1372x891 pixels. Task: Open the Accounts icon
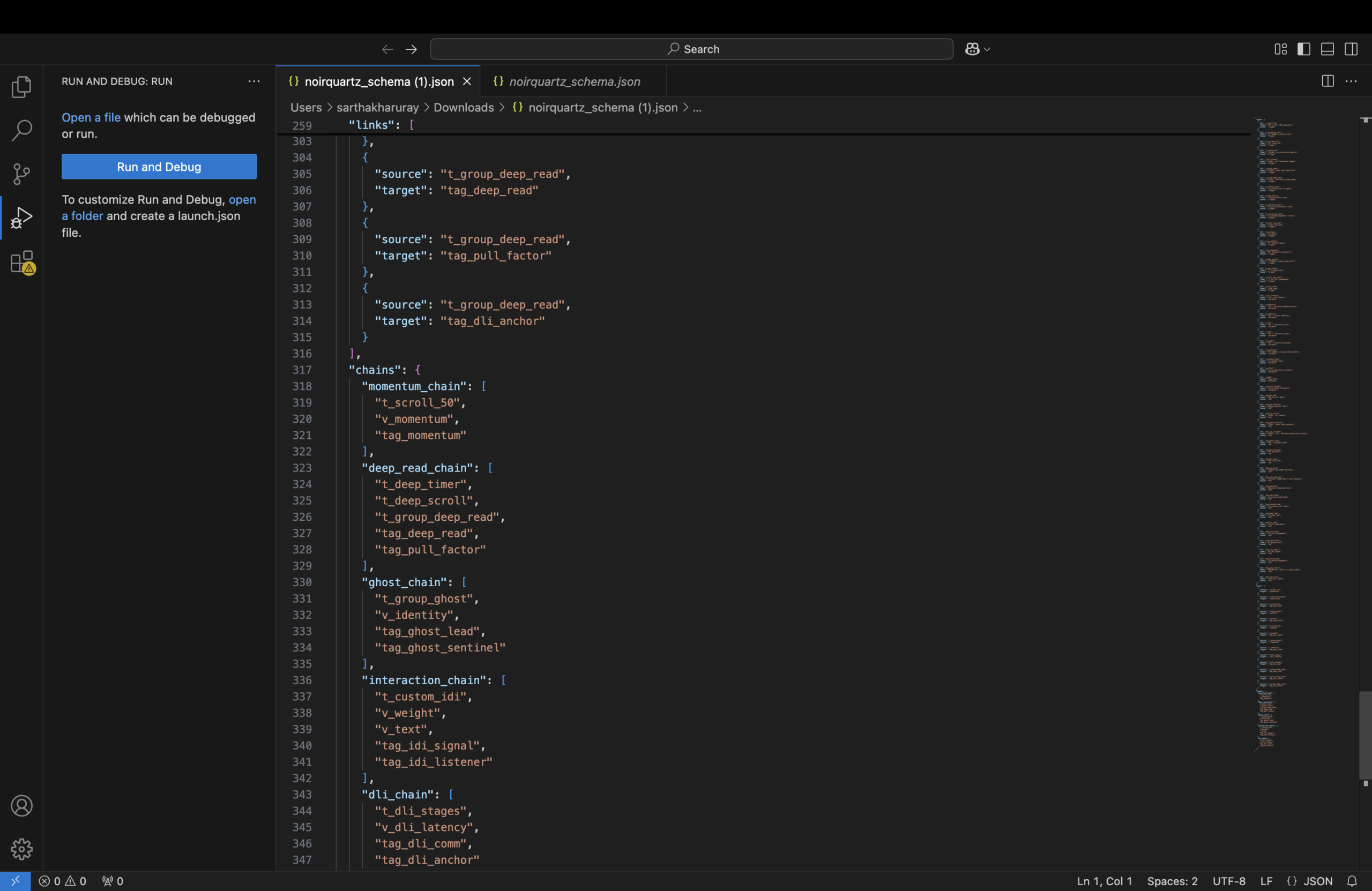point(21,806)
